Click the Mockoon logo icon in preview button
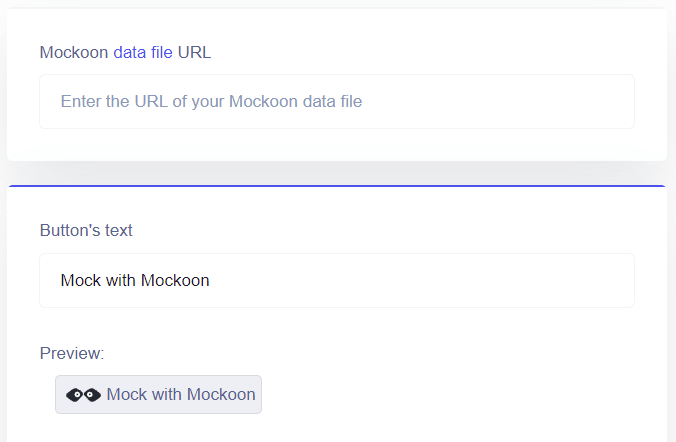676x442 pixels. (x=83, y=395)
